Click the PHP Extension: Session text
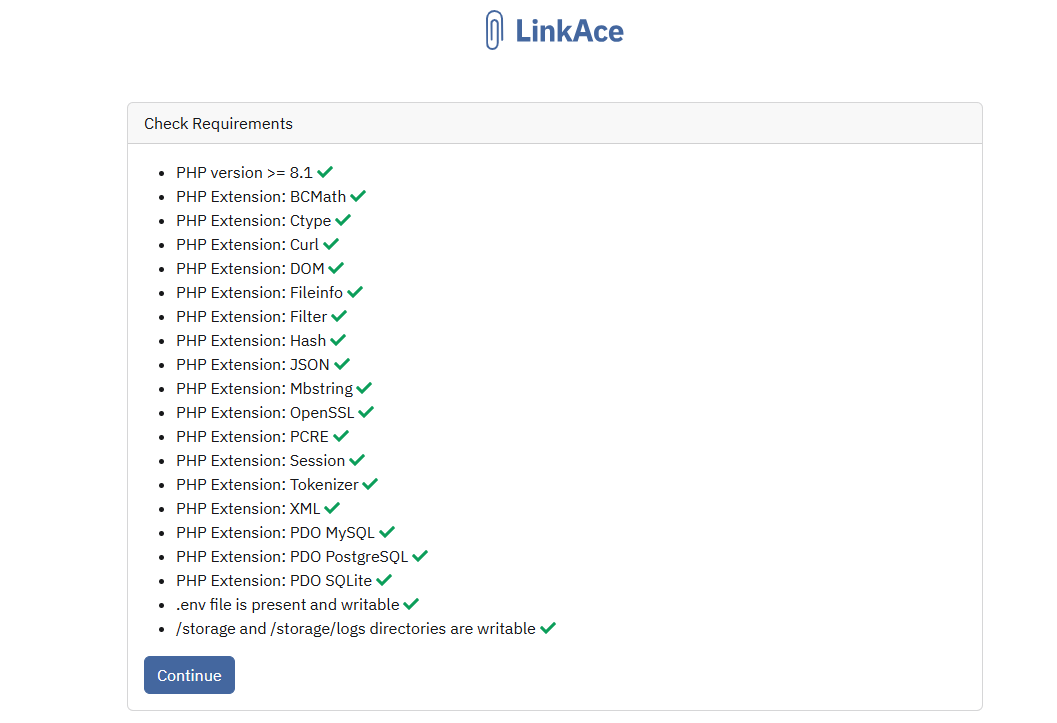Screen dimensions: 1057x723 [x=260, y=460]
